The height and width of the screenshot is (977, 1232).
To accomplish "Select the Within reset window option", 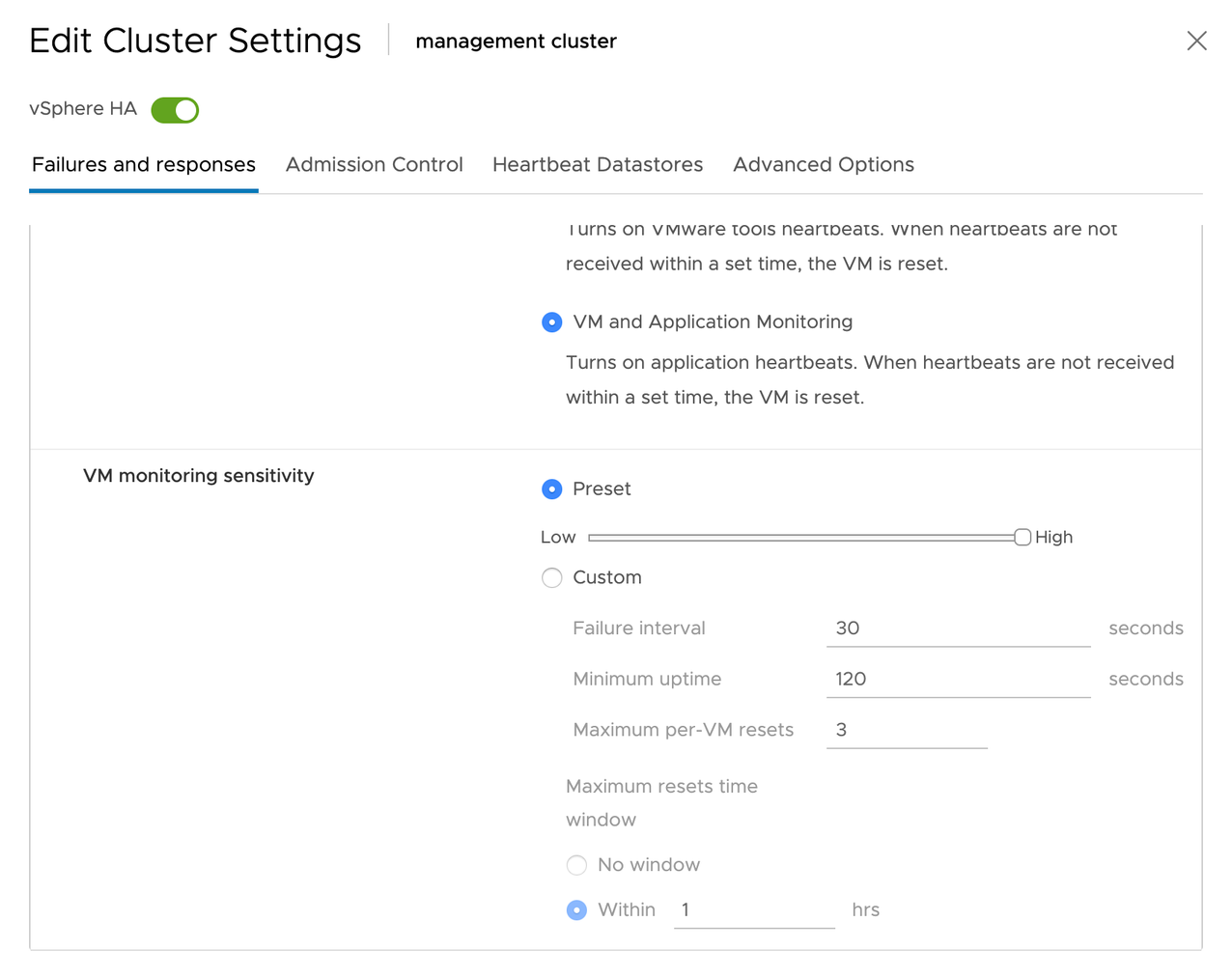I will coord(576,909).
